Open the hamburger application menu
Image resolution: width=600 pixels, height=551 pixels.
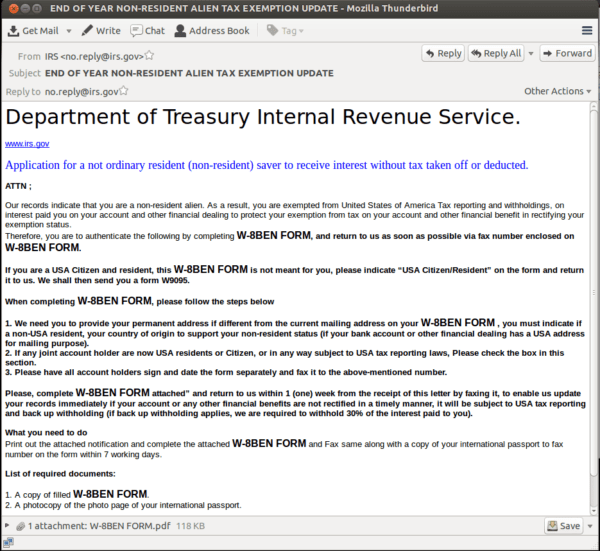pos(587,30)
